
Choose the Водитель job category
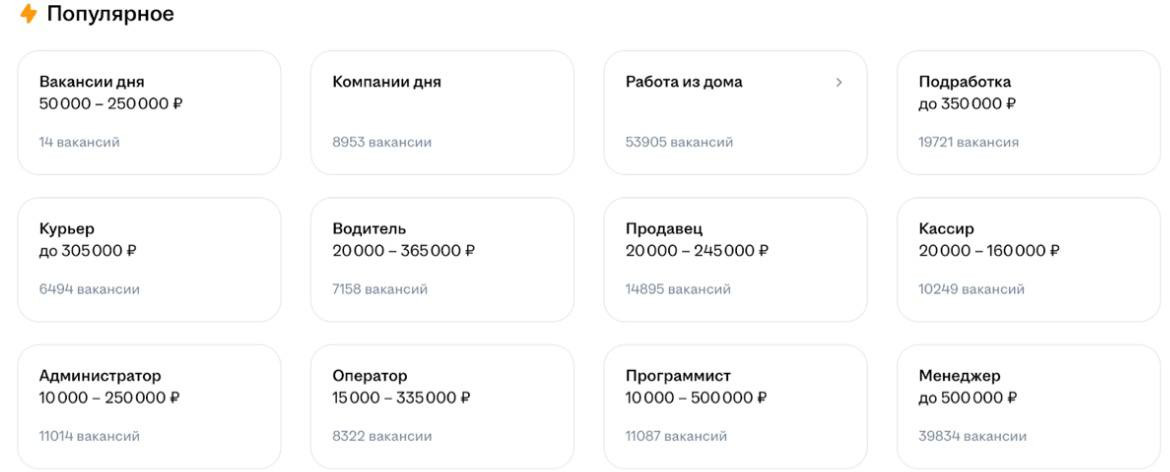[x=442, y=259]
